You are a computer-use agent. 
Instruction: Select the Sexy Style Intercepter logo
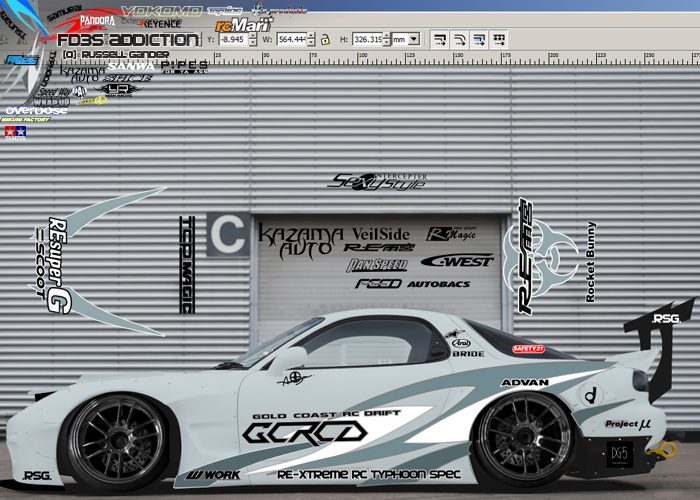378,182
